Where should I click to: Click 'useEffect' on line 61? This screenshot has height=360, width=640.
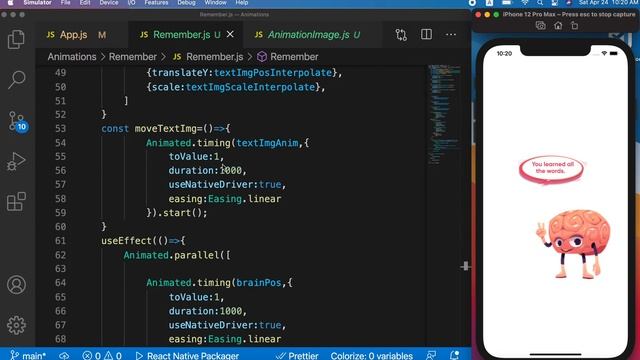[x=126, y=241]
